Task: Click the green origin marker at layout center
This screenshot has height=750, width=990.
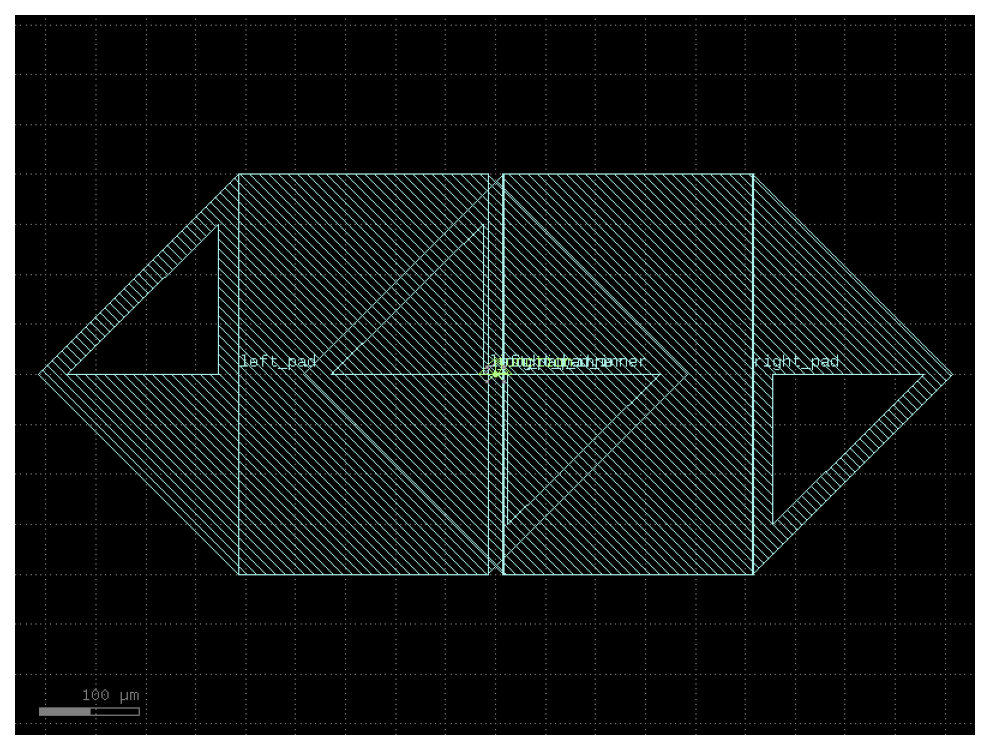Action: (496, 374)
